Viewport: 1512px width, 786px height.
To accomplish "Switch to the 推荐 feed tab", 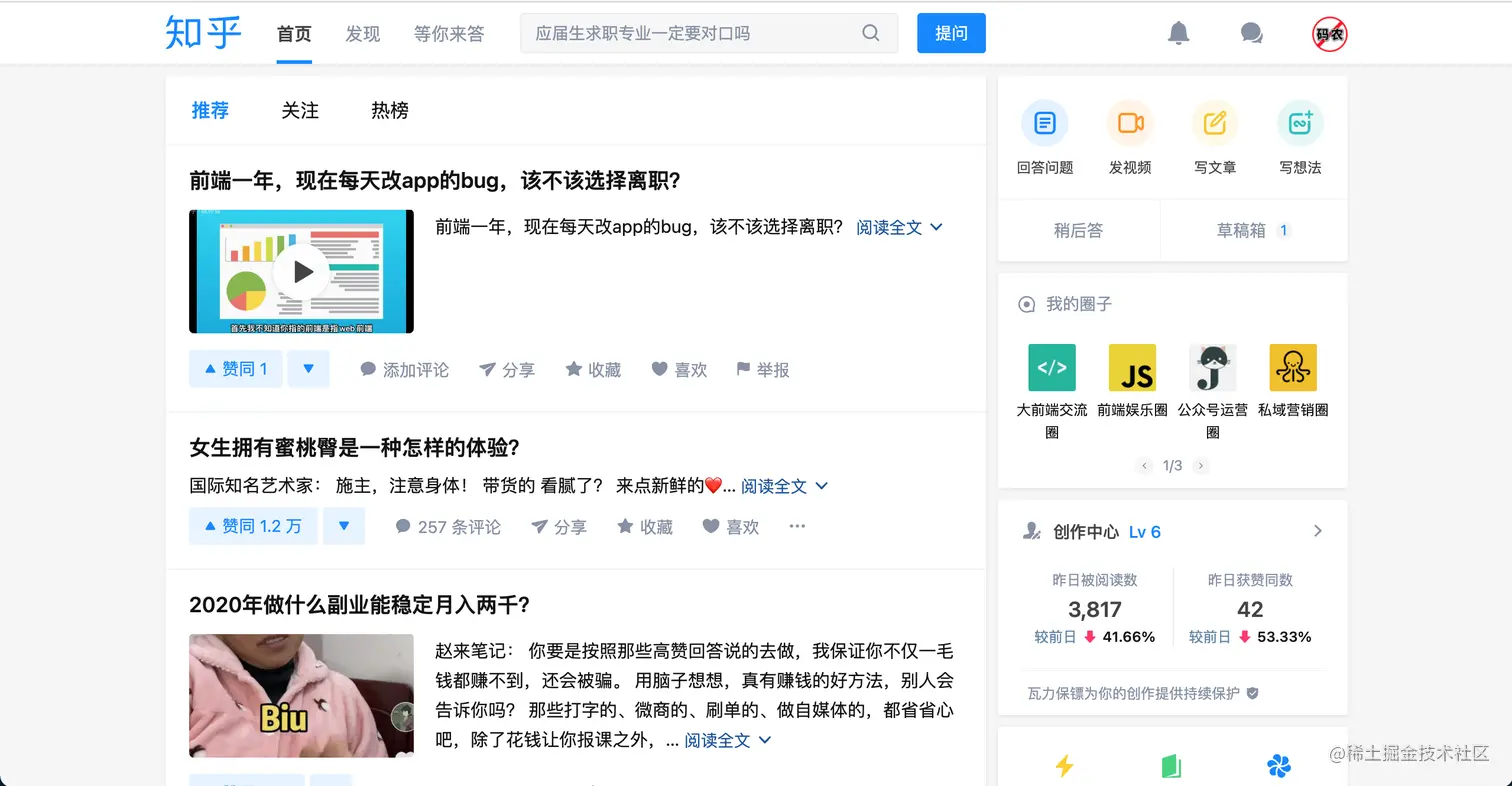I will click(210, 110).
